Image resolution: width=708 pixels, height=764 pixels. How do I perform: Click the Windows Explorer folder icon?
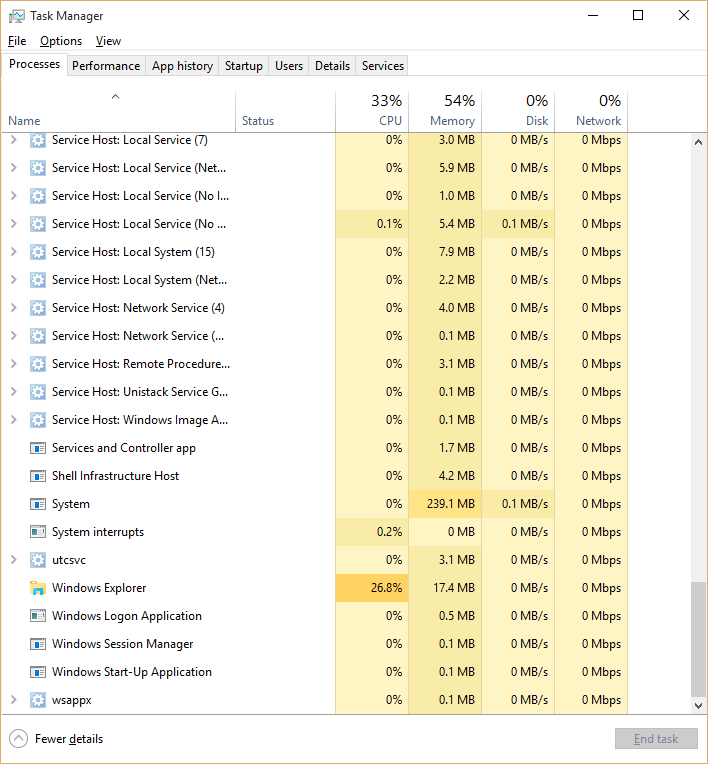[x=38, y=588]
